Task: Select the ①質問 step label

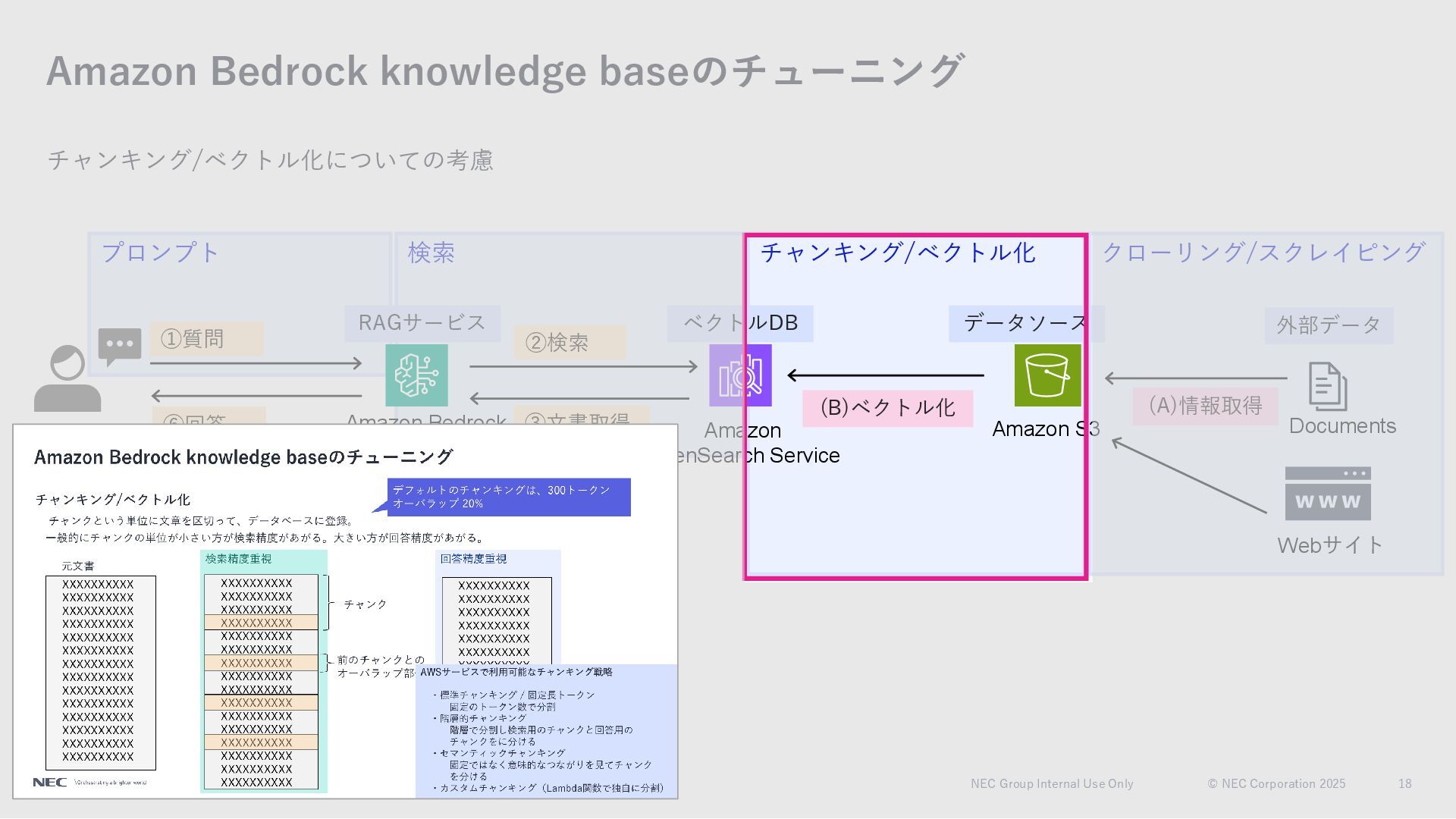Action: coord(206,339)
